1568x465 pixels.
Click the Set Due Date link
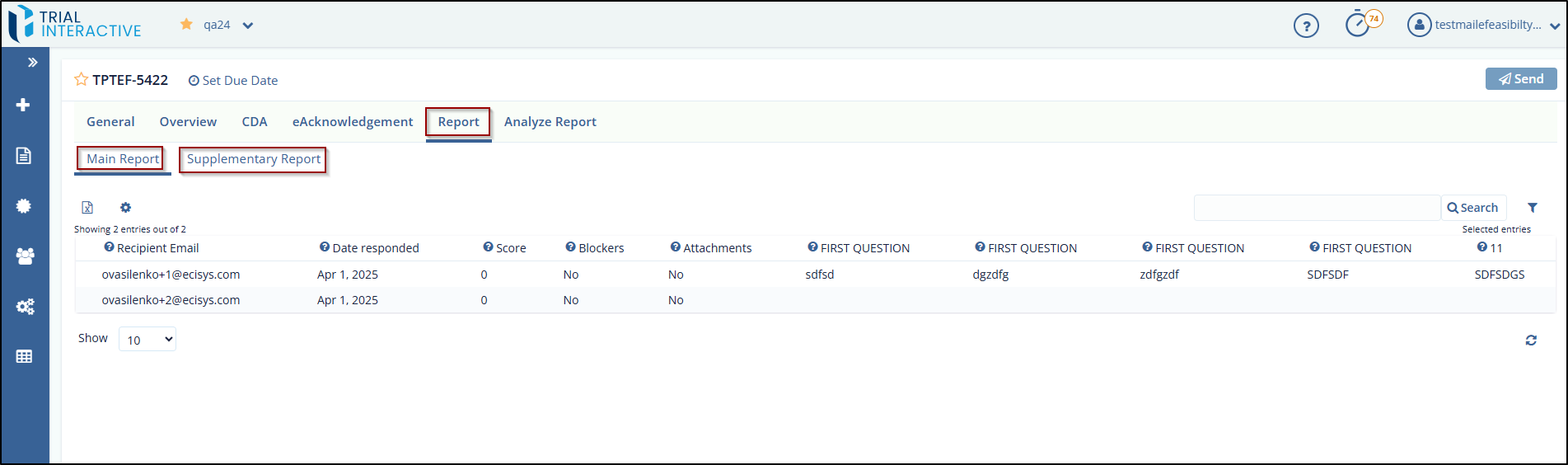[x=233, y=81]
